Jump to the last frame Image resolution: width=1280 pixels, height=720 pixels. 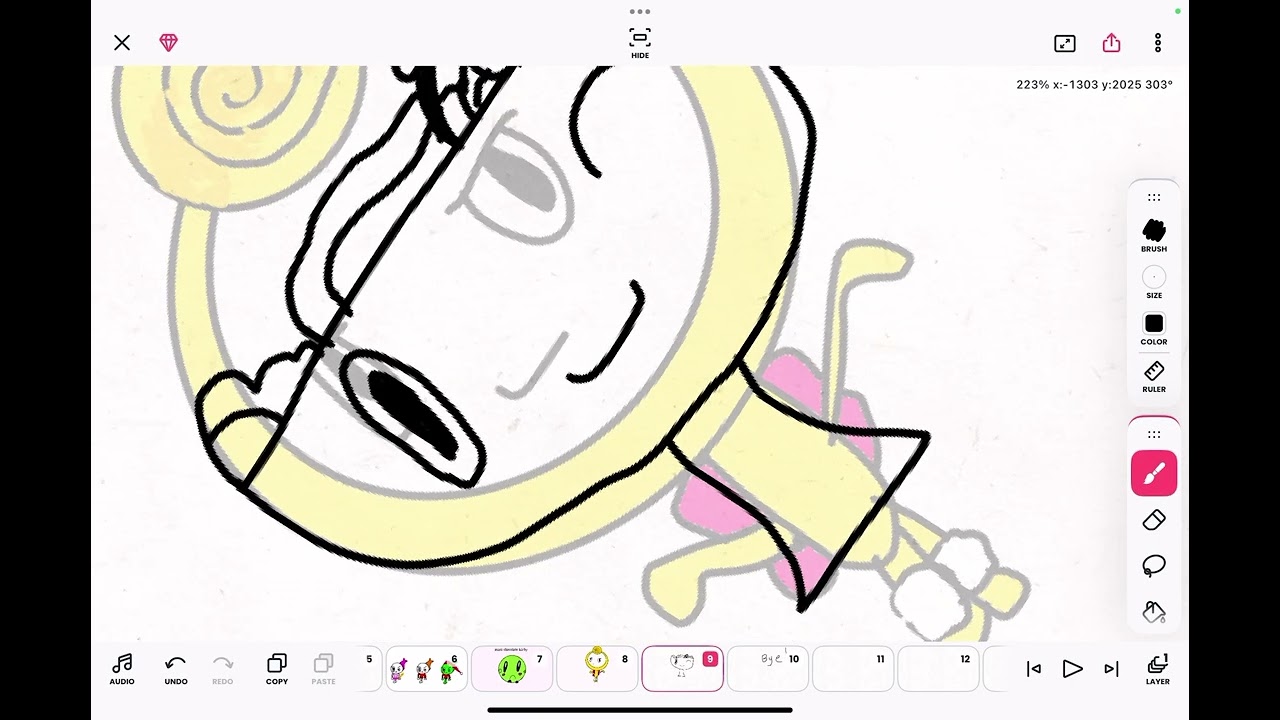click(x=1111, y=669)
